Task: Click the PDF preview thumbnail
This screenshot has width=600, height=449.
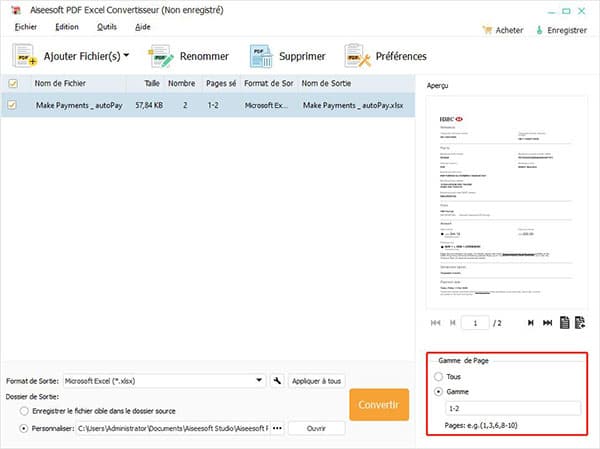Action: point(506,202)
